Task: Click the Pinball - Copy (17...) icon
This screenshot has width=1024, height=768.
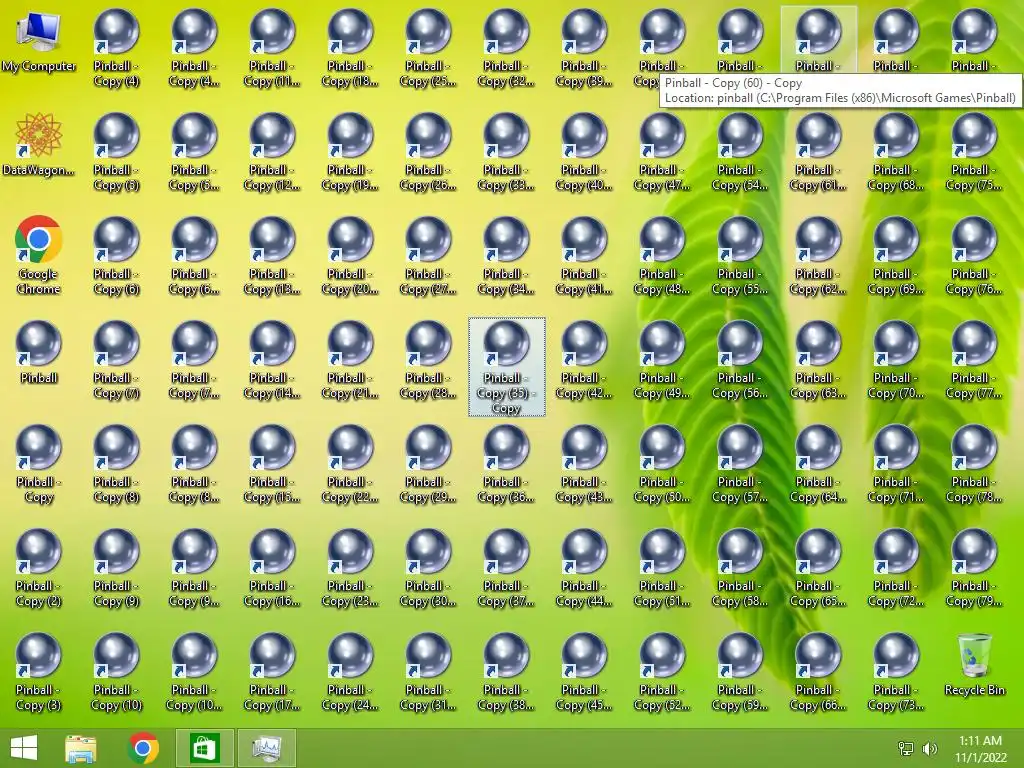Action: [272, 672]
